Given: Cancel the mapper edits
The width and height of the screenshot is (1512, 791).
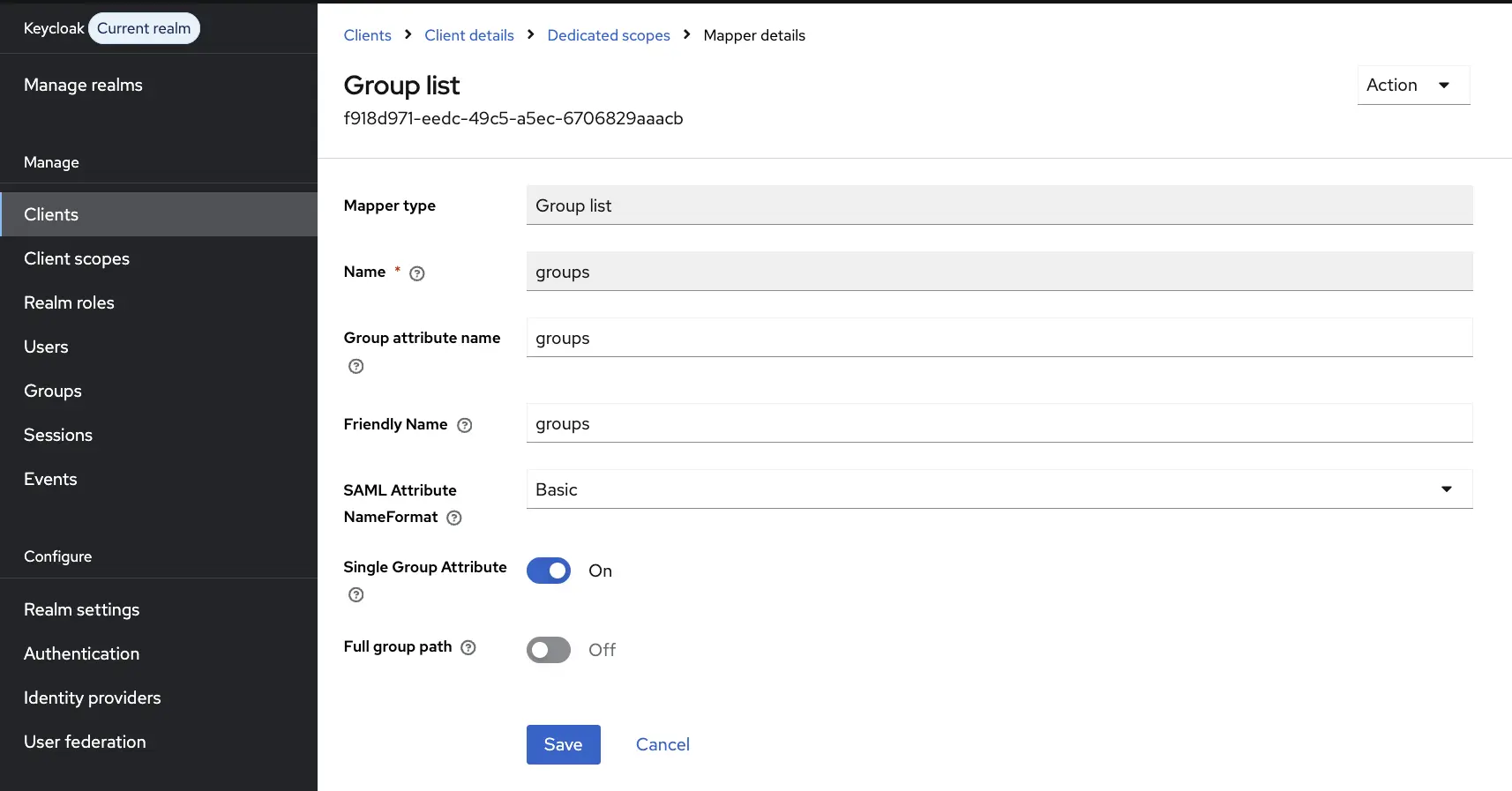Looking at the screenshot, I should coord(662,744).
